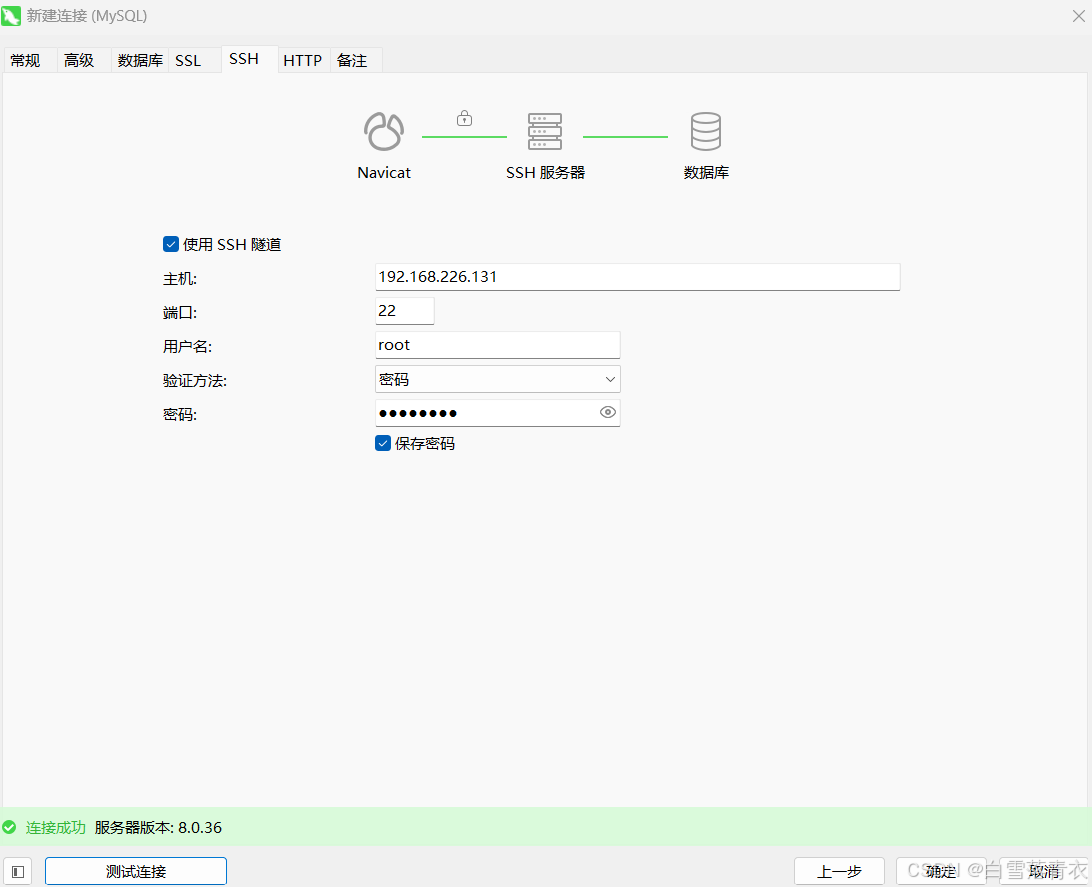The width and height of the screenshot is (1092, 887).
Task: Uncheck the 保存密码 checkbox
Action: click(383, 443)
